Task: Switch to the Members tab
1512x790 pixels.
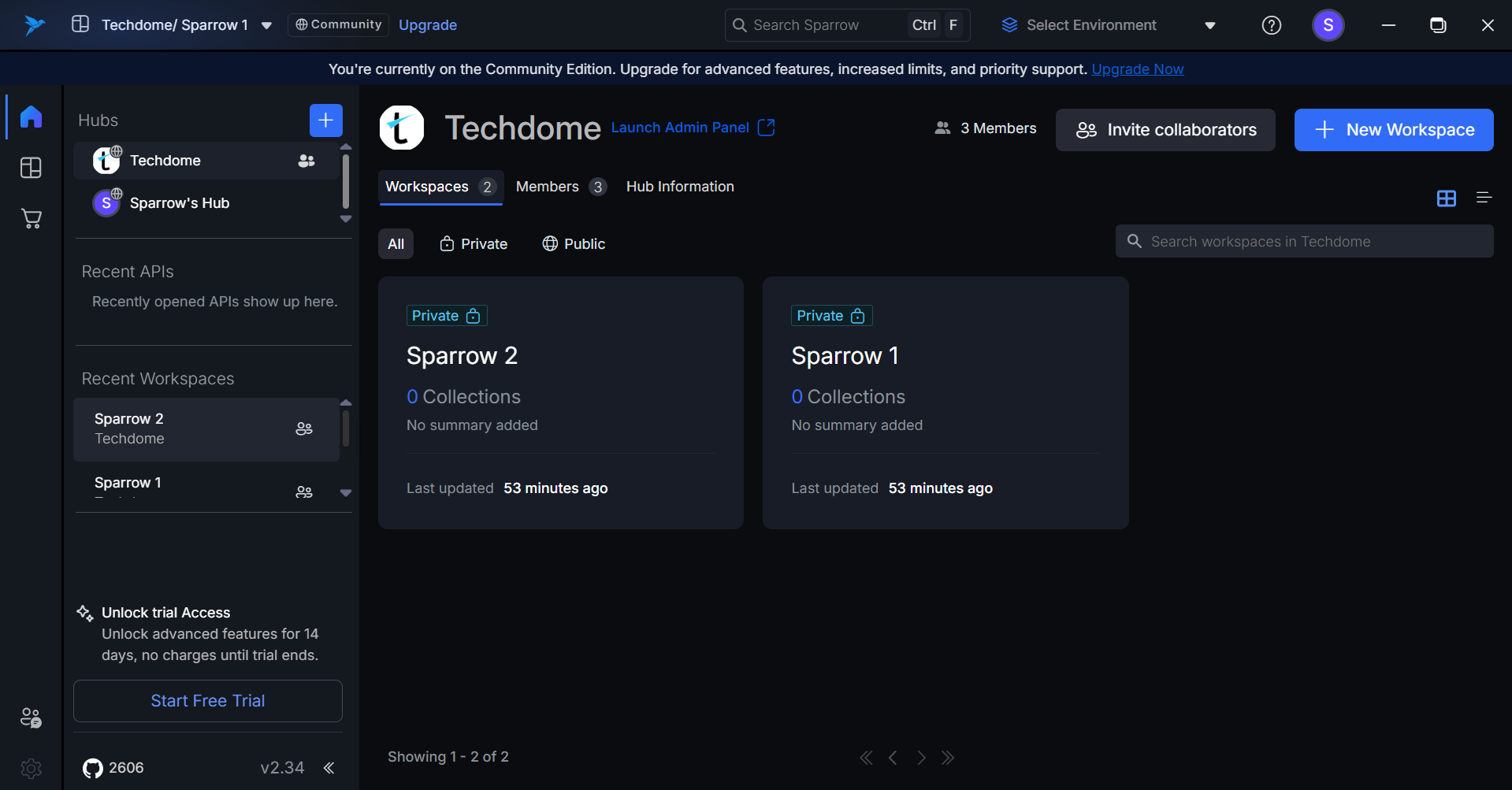Action: 560,187
